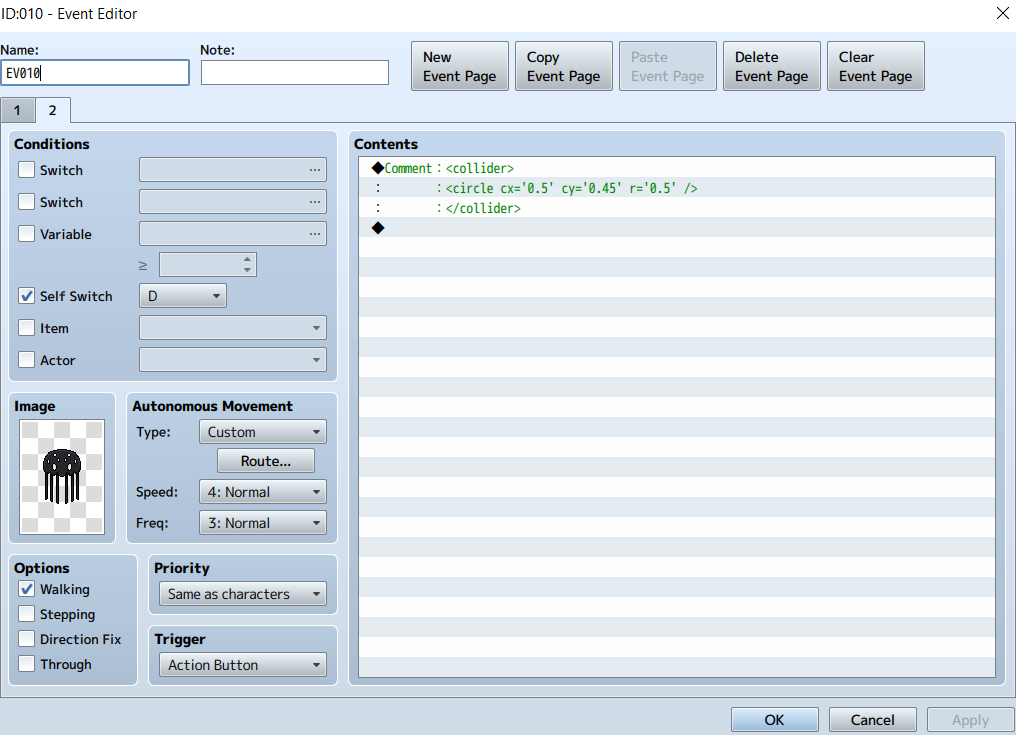Open the movement Type Custom dropdown

point(262,432)
